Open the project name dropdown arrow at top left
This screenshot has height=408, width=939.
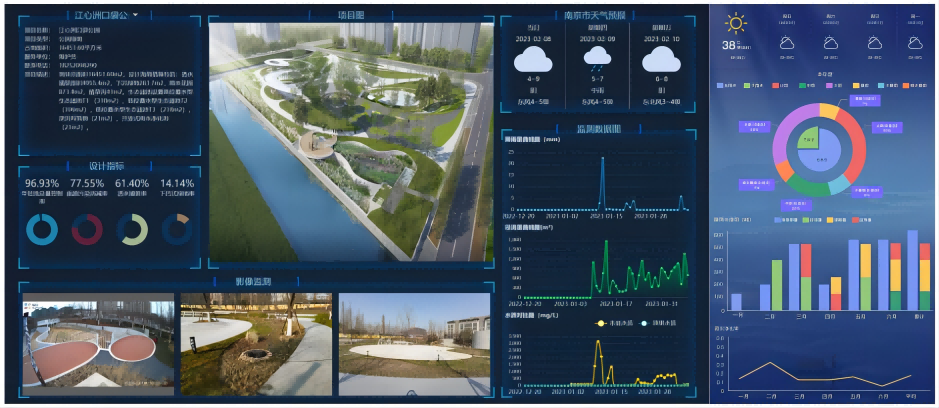[135, 14]
